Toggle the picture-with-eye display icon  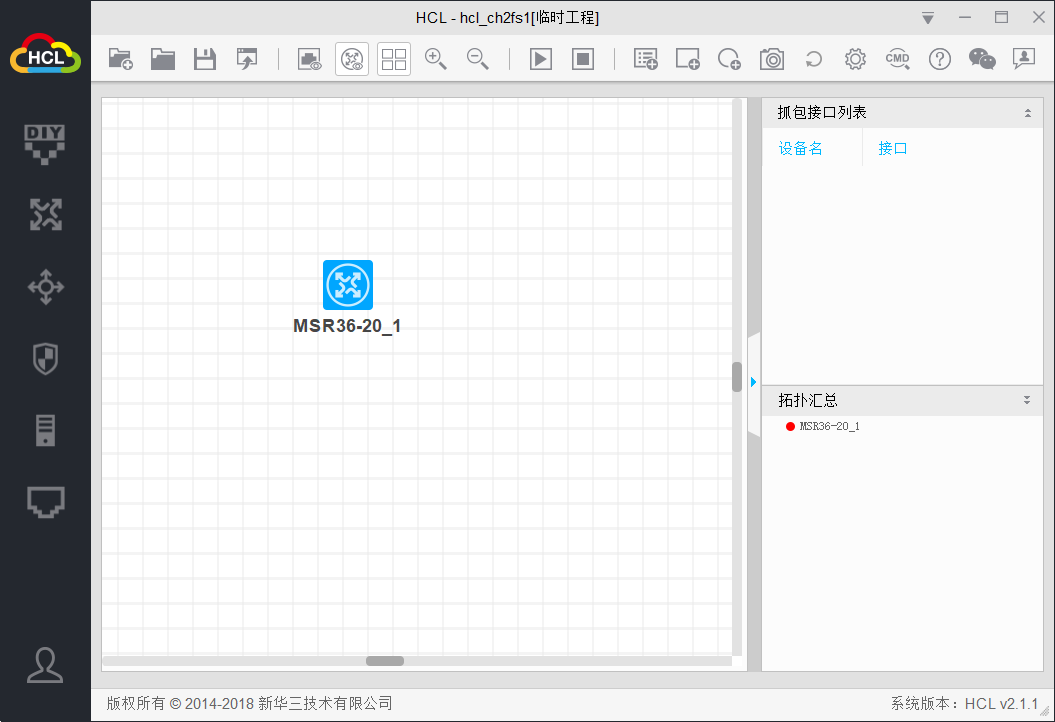tap(310, 59)
